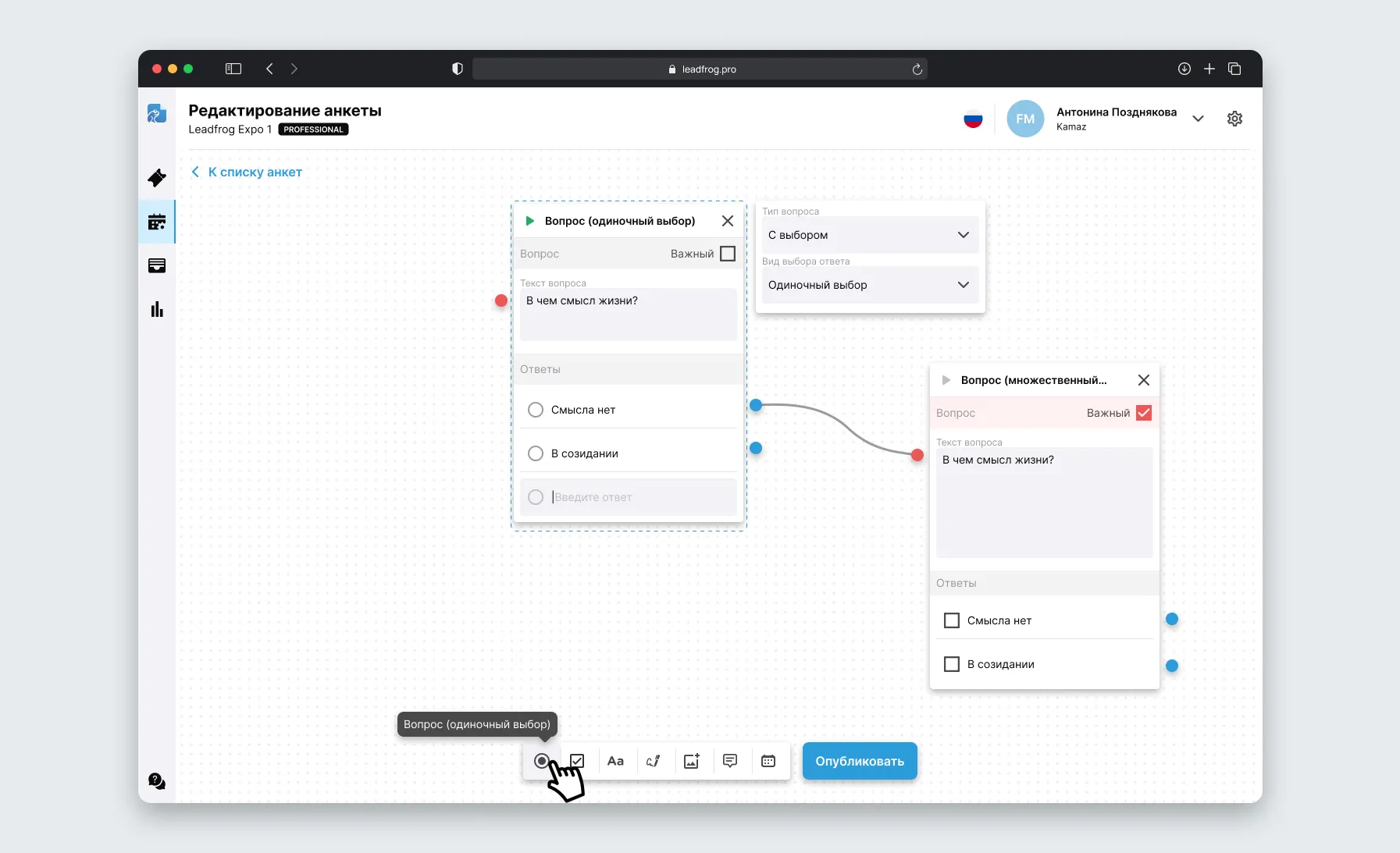Tick checkbox "Смысла нет" in multiple-choice card
This screenshot has height=853, width=1400.
point(952,620)
